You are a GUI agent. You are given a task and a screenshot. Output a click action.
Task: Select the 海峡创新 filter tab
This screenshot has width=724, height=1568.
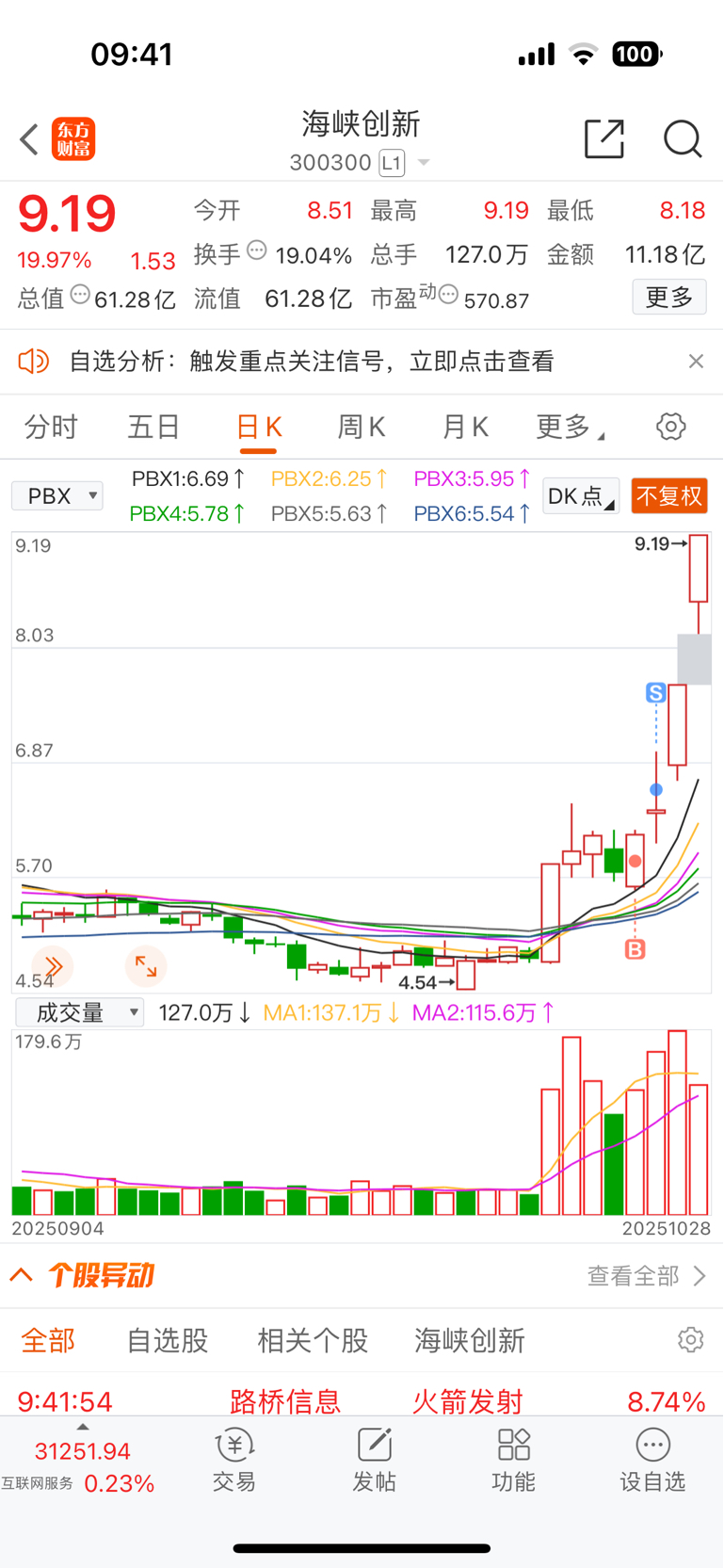470,1340
